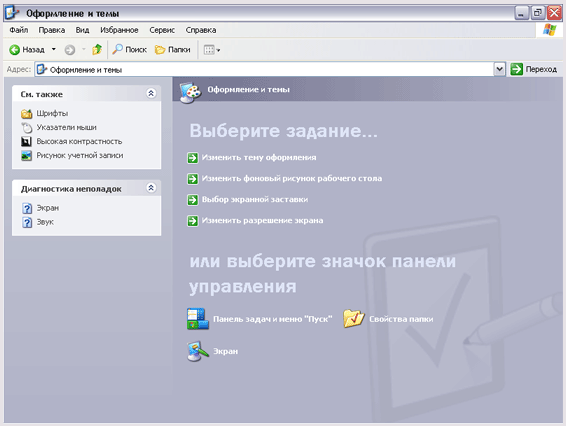Open Указатели мыши link
The height and width of the screenshot is (426, 566).
click(x=66, y=127)
